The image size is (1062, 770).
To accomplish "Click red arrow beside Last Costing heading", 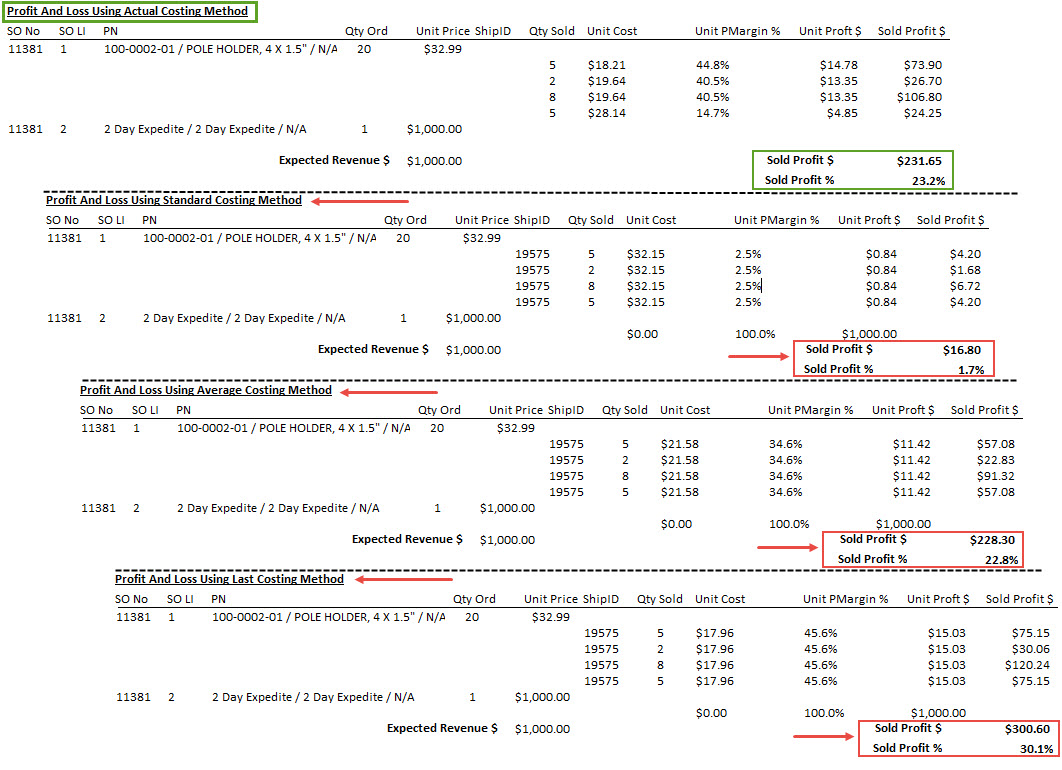I will (x=404, y=579).
